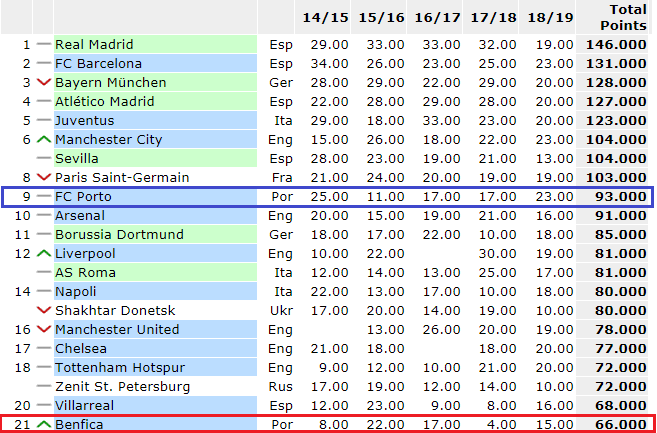Click Real Madrid's total points value 146.000
The image size is (657, 433).
[615, 44]
